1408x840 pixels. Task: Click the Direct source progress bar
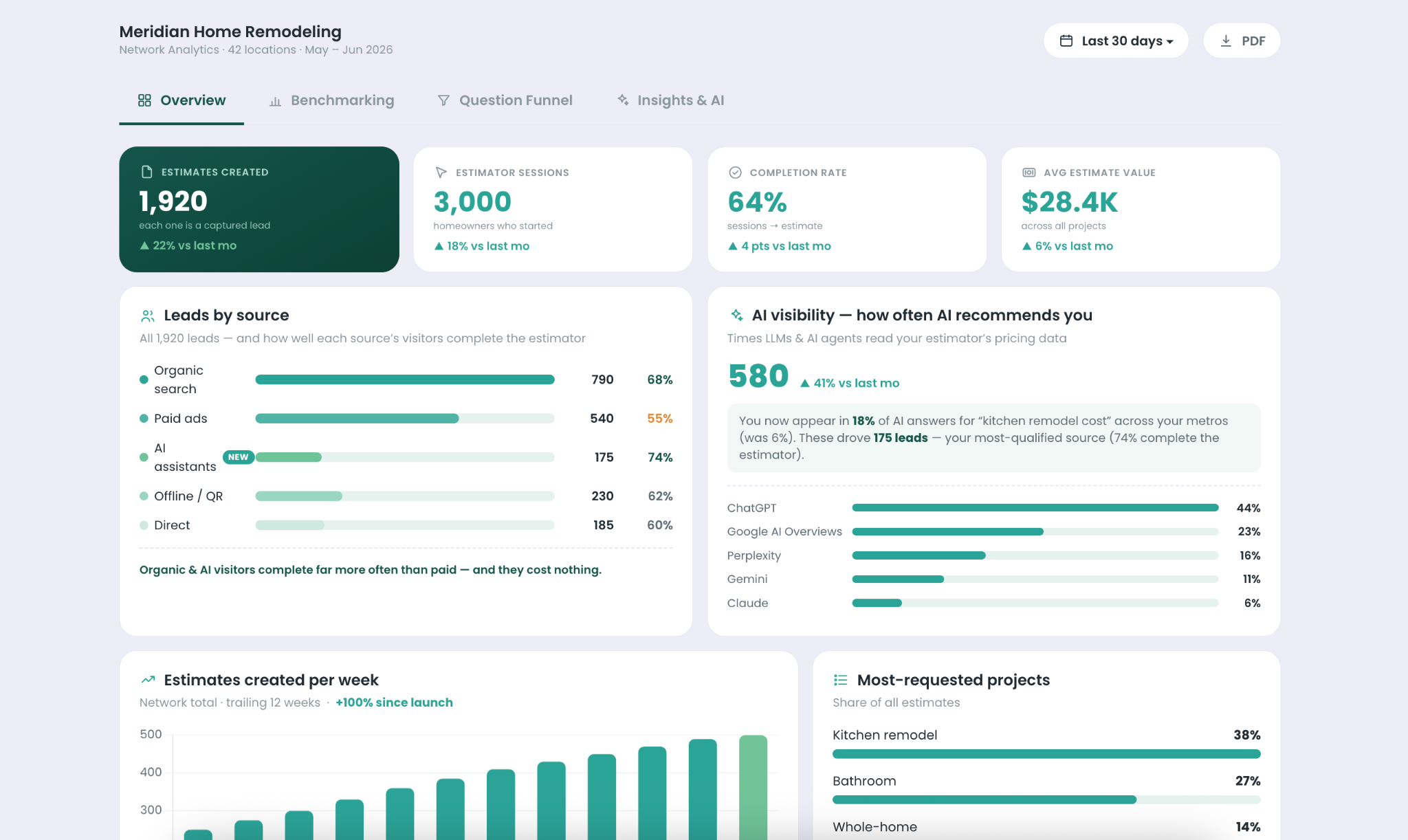(x=405, y=525)
